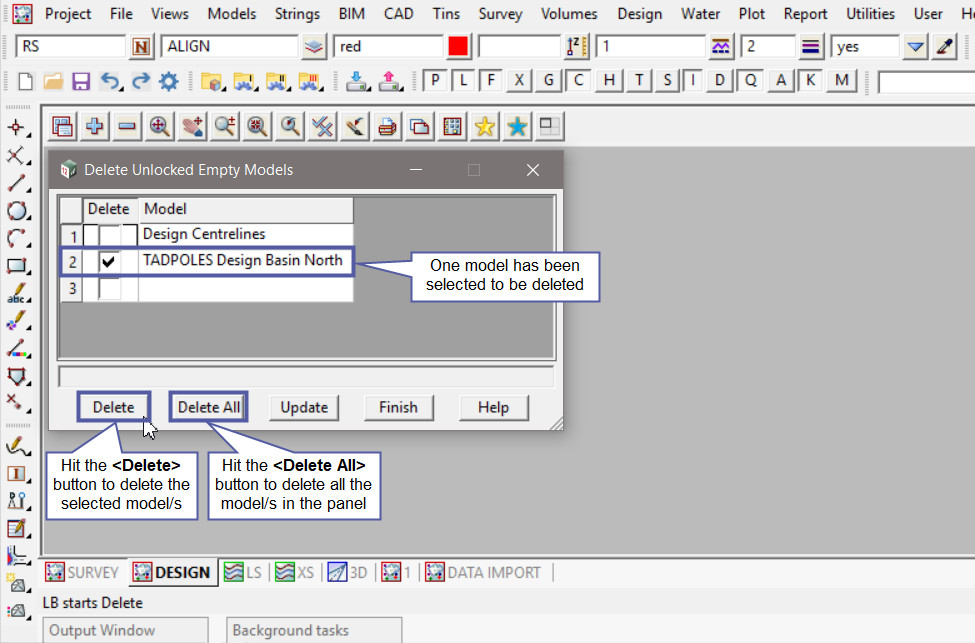Image resolution: width=975 pixels, height=643 pixels.
Task: Click the Finish button in the panel
Action: pos(398,407)
